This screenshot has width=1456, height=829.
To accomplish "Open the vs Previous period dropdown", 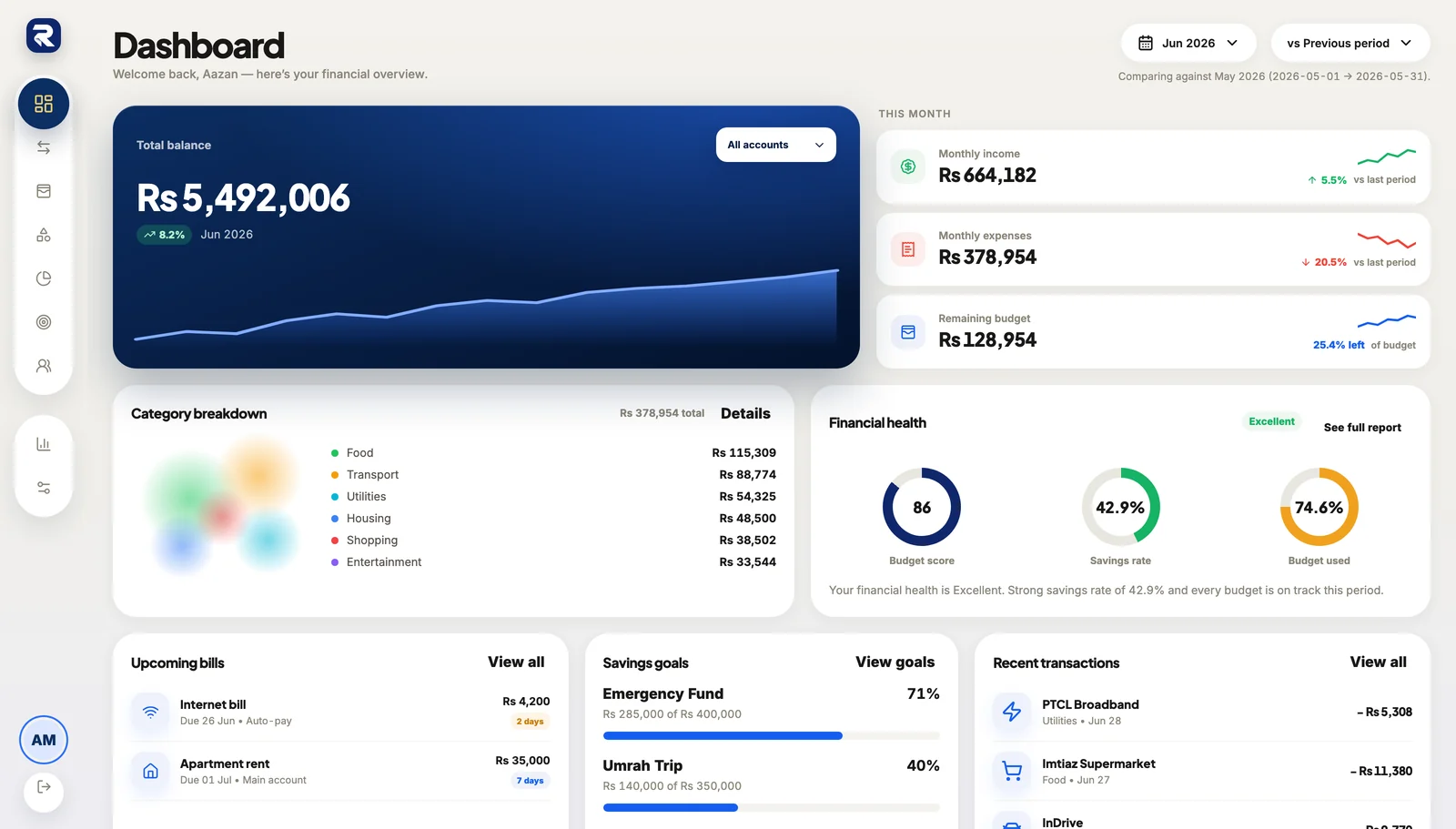I will [x=1350, y=43].
